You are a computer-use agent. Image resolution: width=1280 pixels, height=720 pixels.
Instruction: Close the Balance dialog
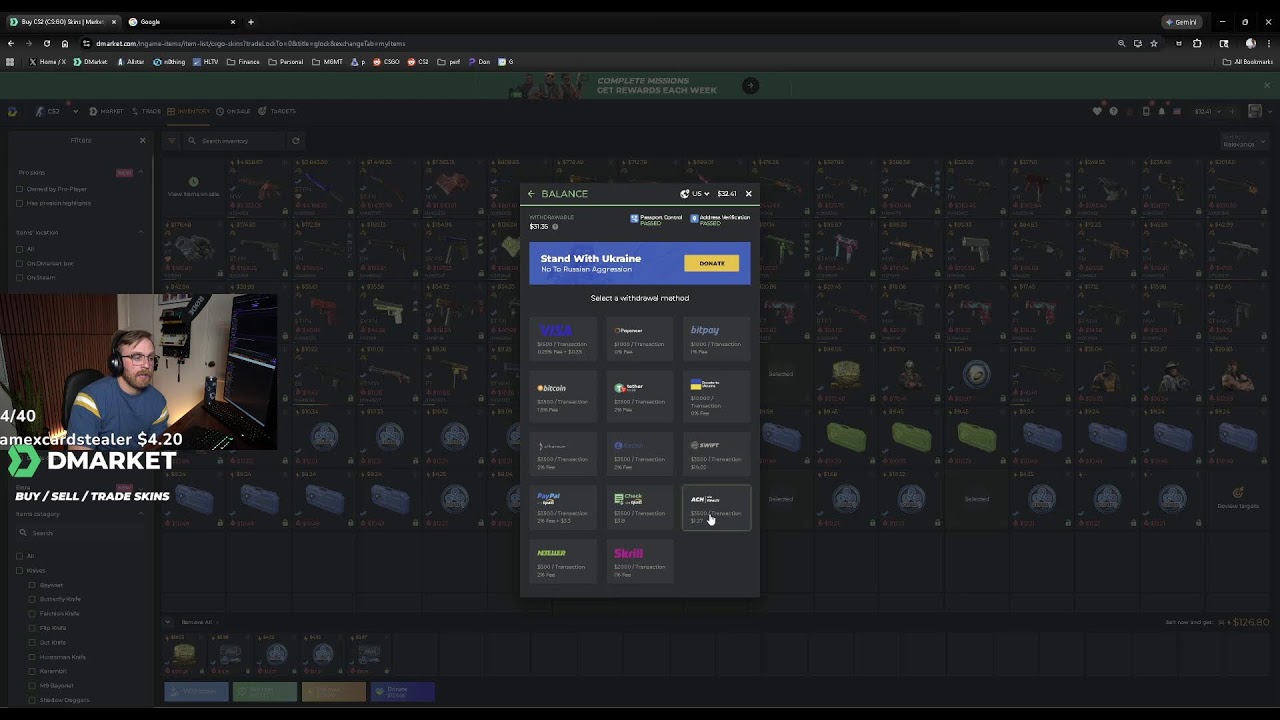[x=748, y=194]
